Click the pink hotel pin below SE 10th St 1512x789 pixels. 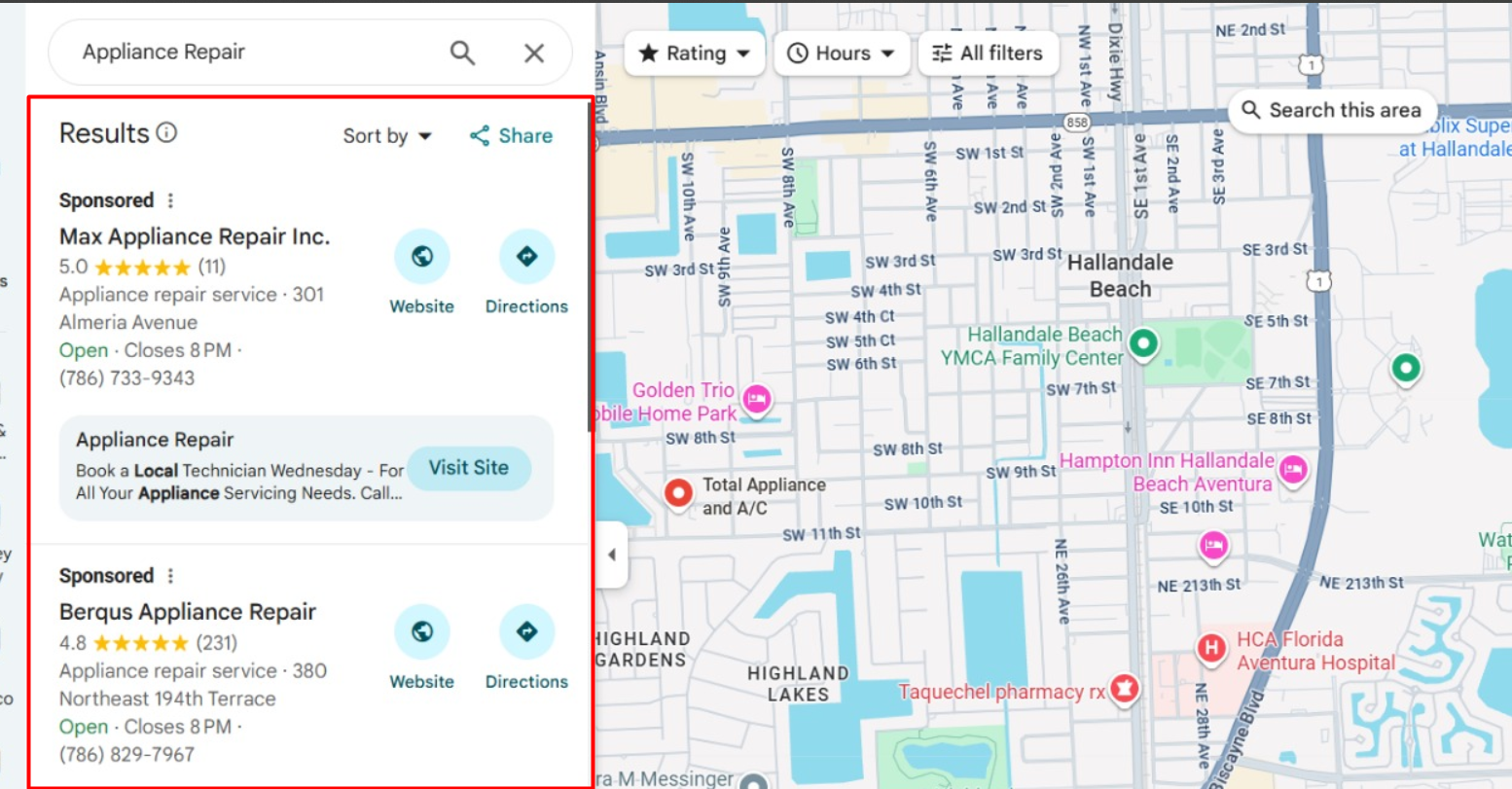(1213, 546)
